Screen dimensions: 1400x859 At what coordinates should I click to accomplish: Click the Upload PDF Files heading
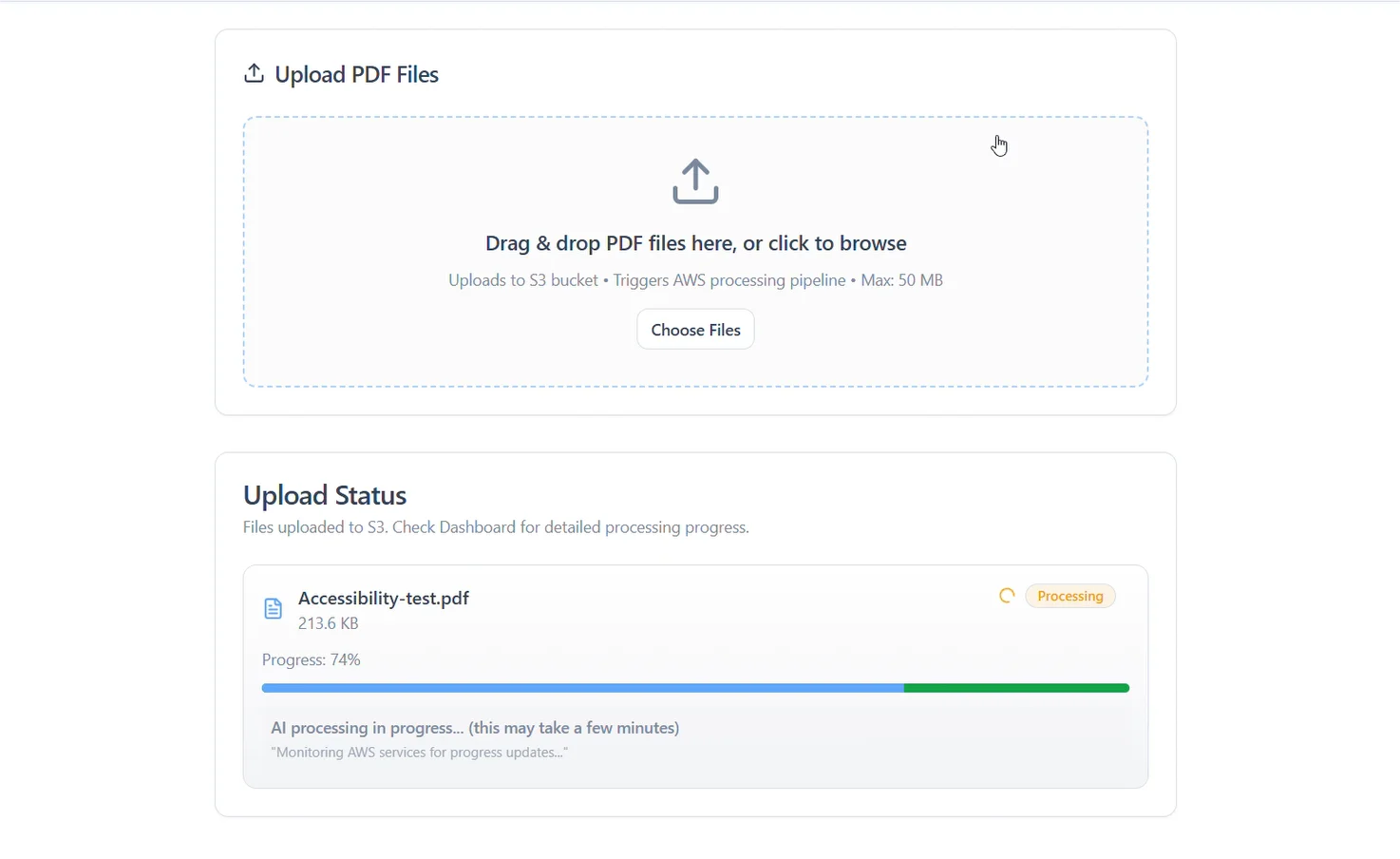356,75
